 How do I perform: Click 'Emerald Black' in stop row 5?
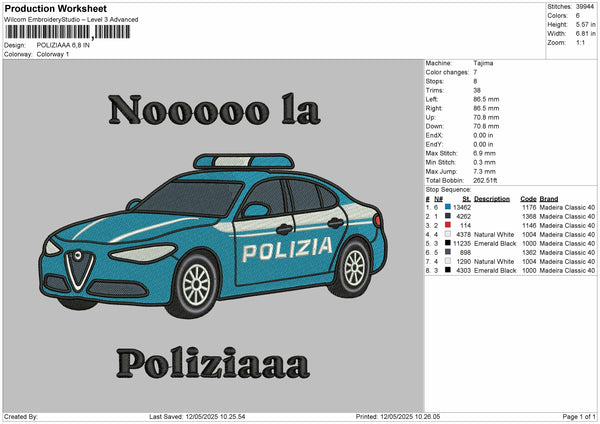coord(495,243)
